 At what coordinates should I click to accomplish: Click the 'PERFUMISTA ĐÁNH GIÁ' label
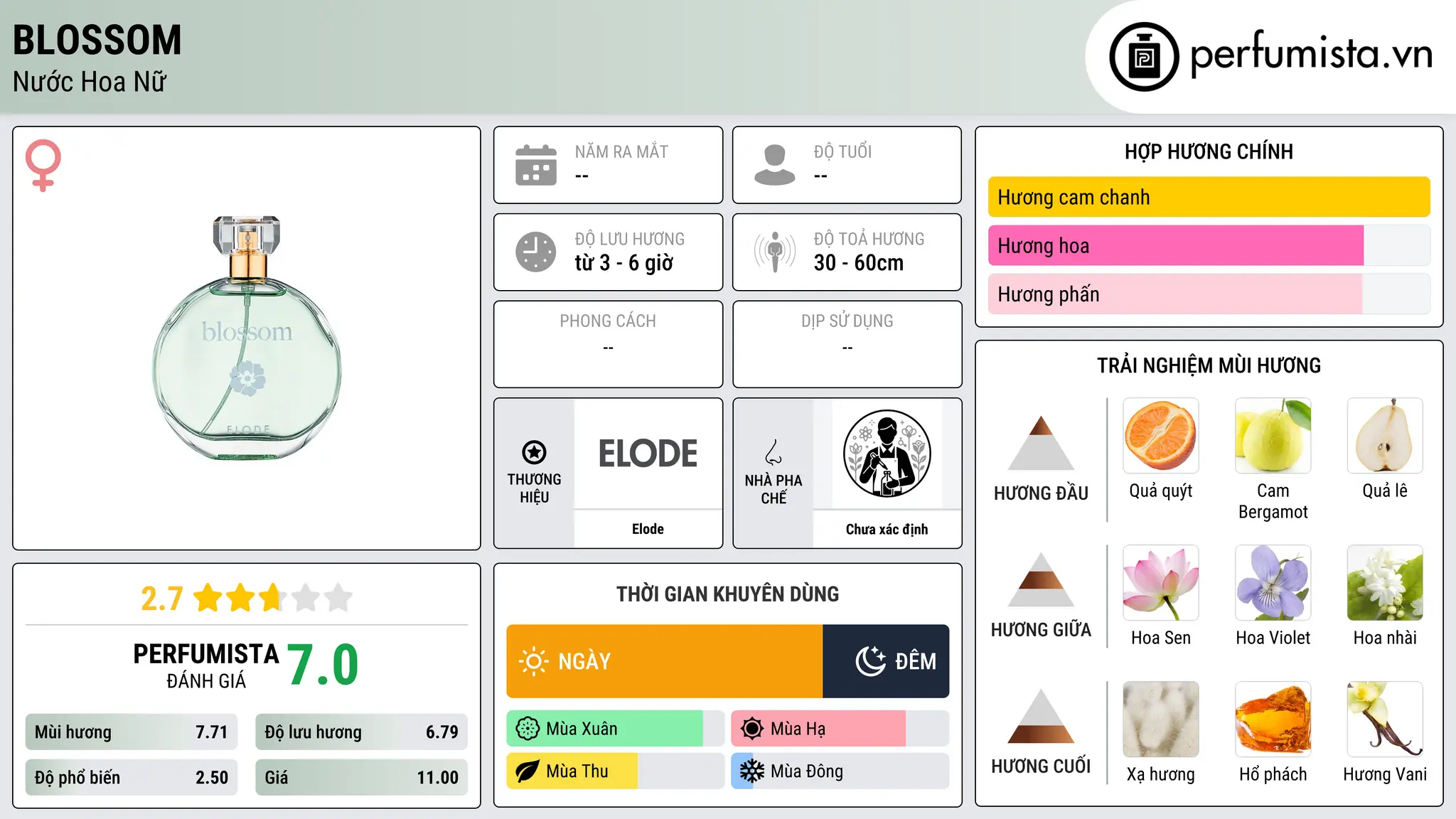pyautogui.click(x=206, y=665)
